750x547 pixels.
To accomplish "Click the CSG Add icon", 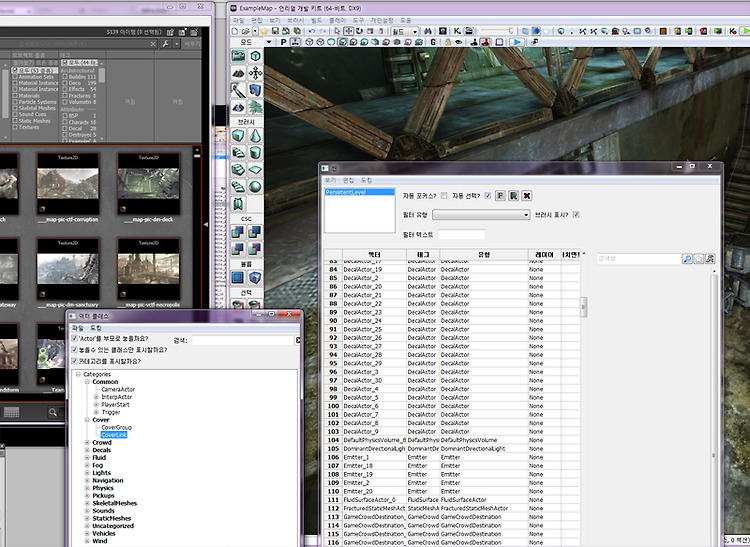I will point(238,232).
